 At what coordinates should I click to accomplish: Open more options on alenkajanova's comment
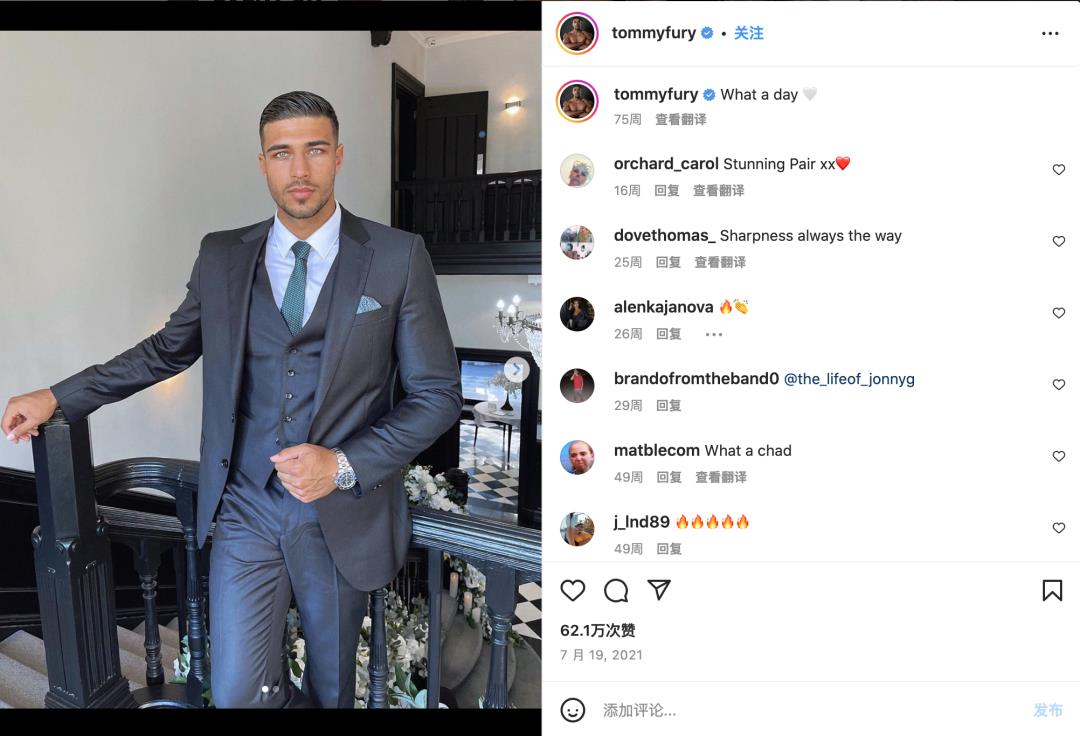click(x=714, y=335)
